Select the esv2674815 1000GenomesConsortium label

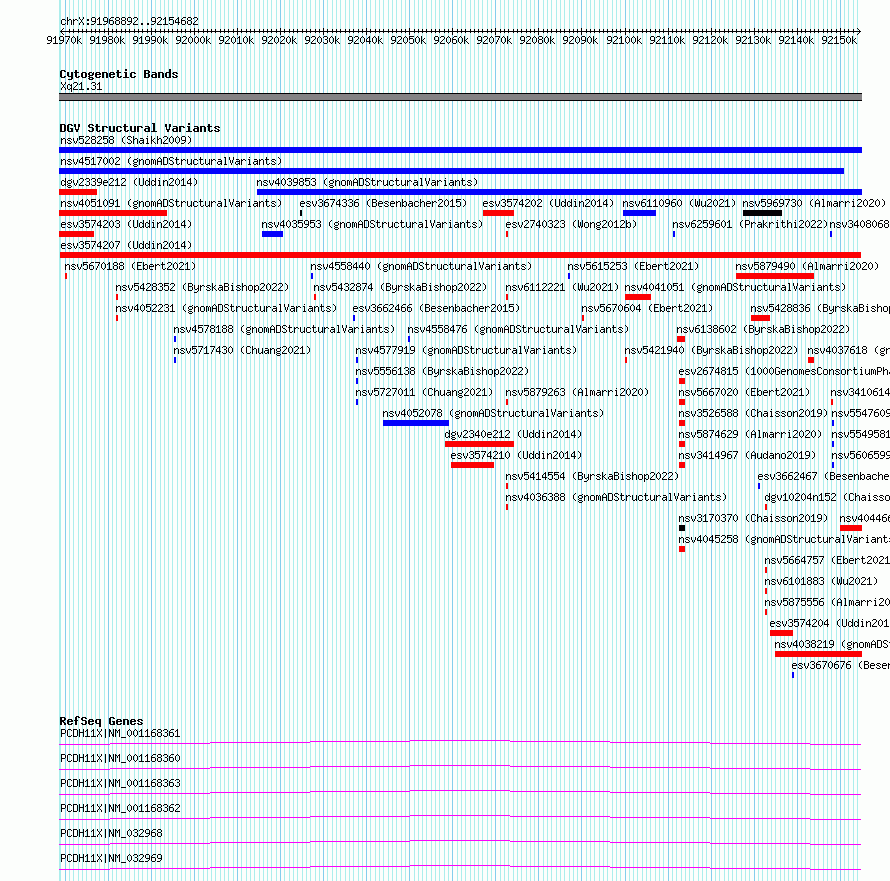click(x=784, y=371)
